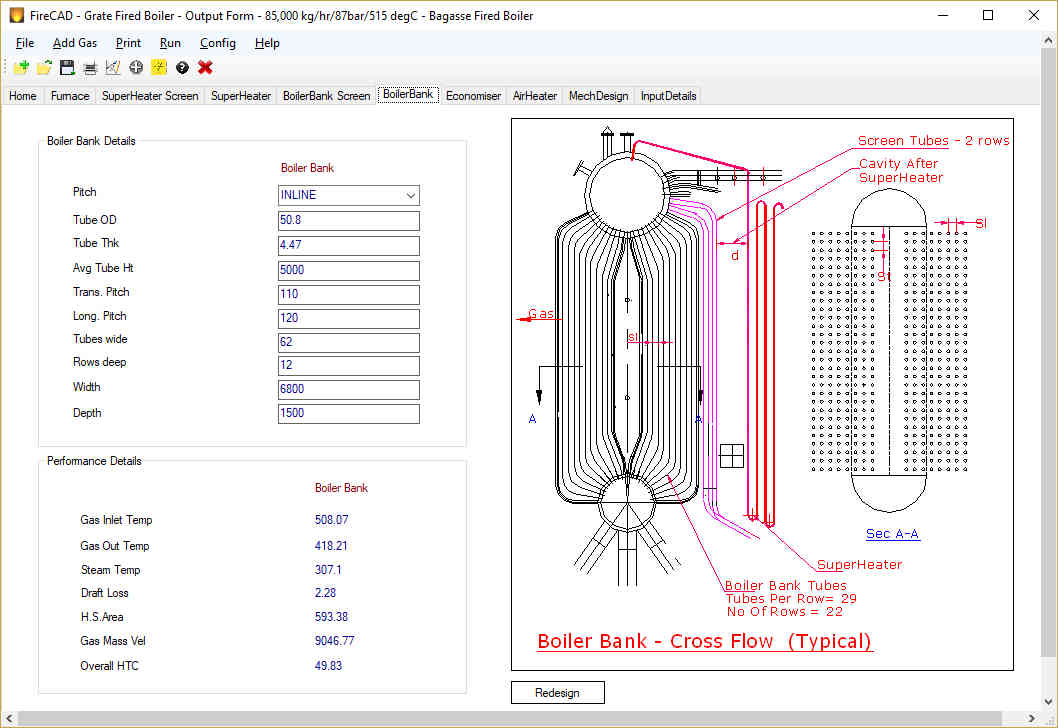Image resolution: width=1058 pixels, height=728 pixels.
Task: Click the gray plus circle toolbar icon
Action: (136, 67)
